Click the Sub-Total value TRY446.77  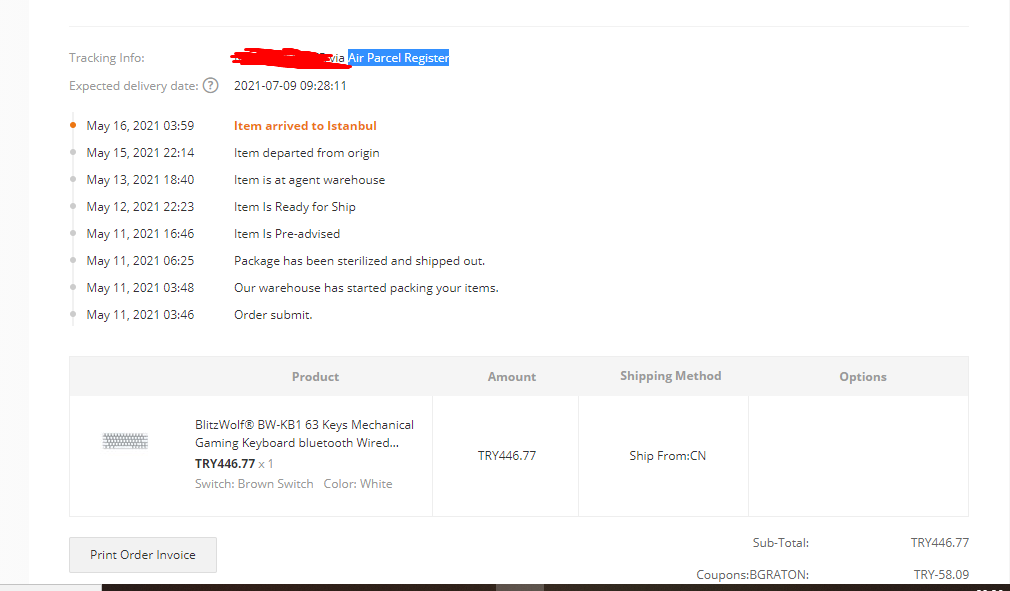coord(940,543)
